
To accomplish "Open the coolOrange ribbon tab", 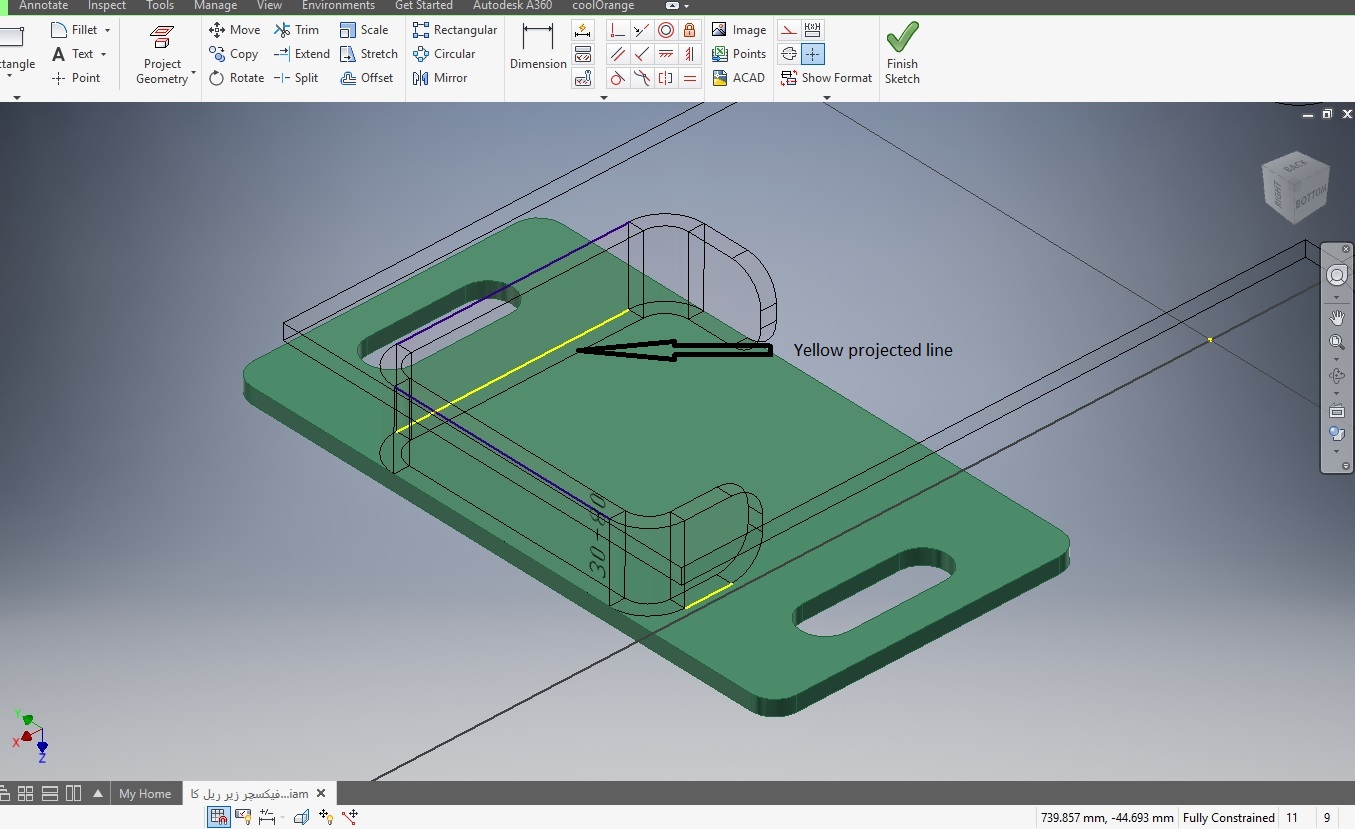I will click(x=603, y=6).
